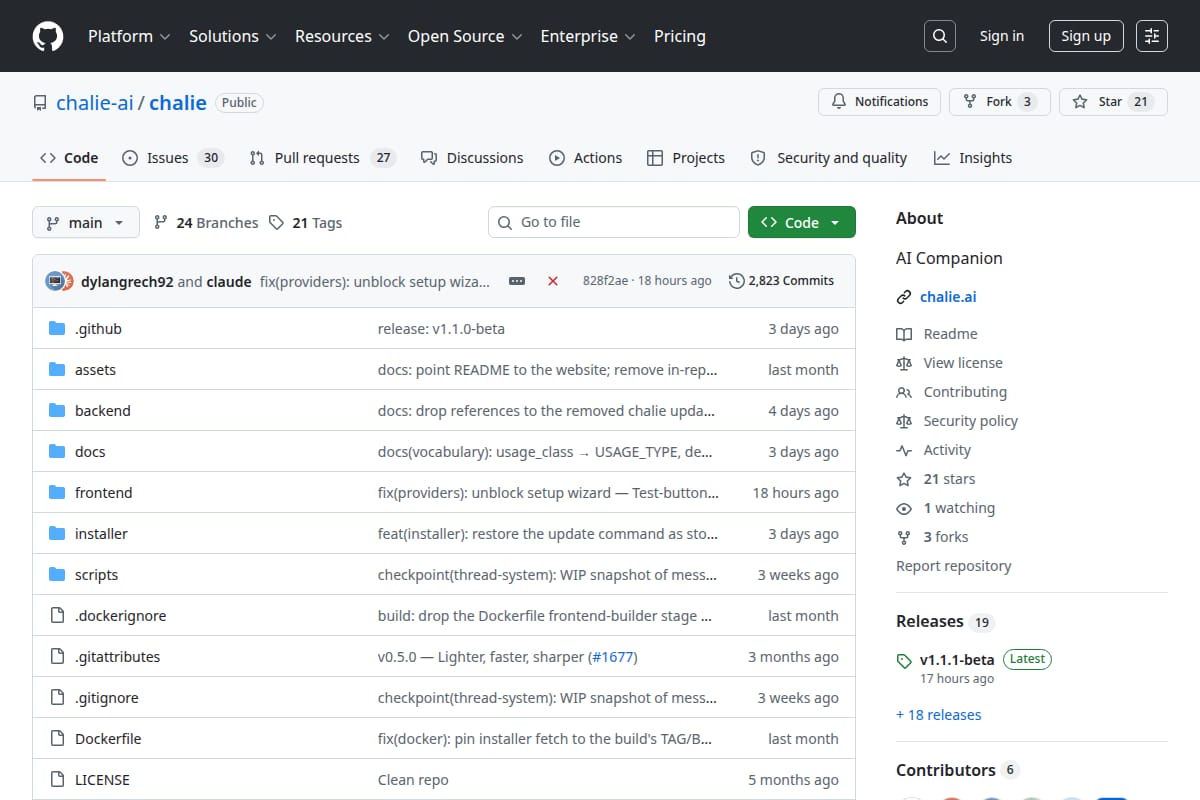Open the Actions tab
Image resolution: width=1200 pixels, height=800 pixels.
tap(586, 158)
